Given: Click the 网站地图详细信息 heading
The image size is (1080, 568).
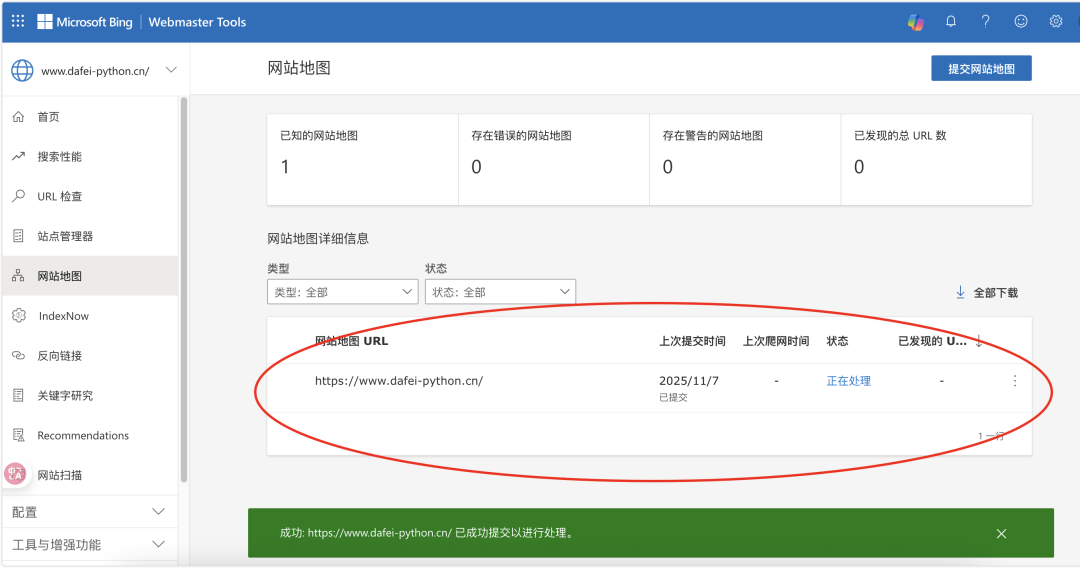Looking at the screenshot, I should click(318, 239).
